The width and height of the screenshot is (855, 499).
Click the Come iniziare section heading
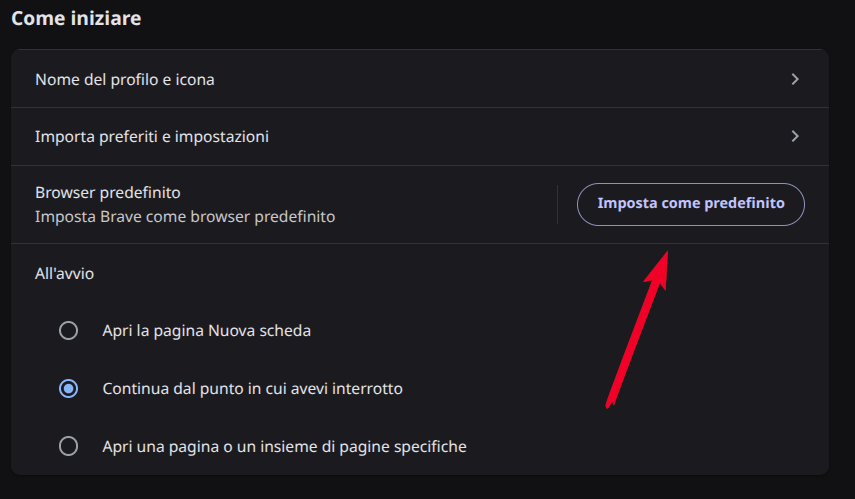coord(76,18)
